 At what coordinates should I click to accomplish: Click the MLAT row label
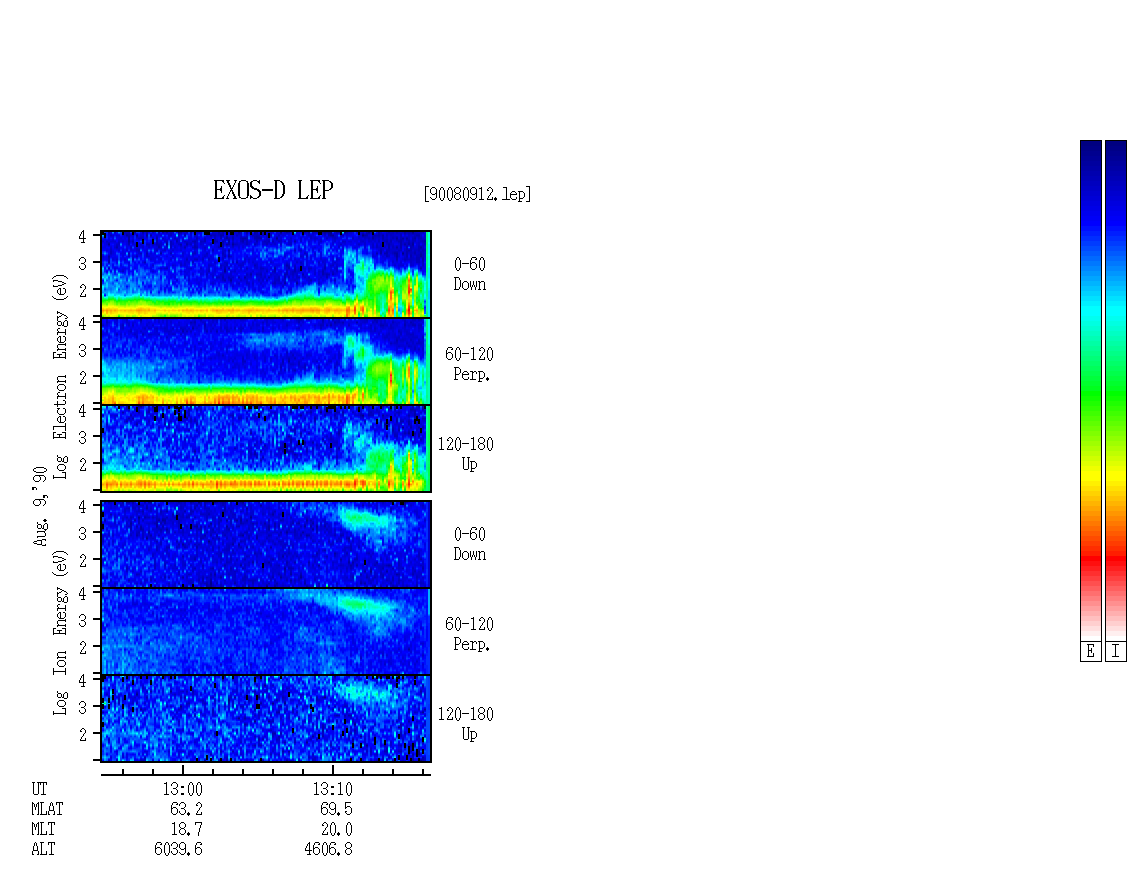[47, 809]
